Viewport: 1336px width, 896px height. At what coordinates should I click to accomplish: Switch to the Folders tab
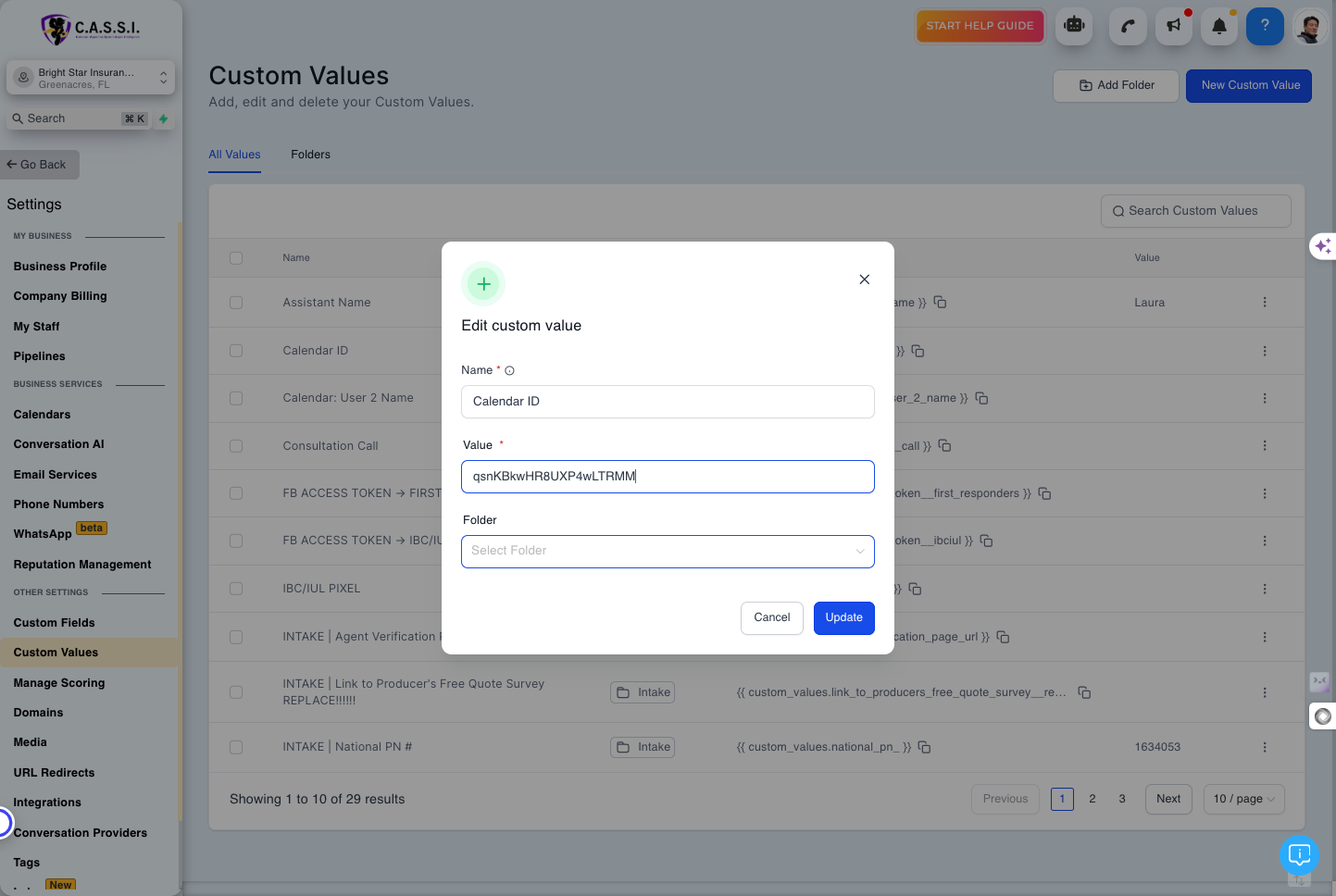(x=310, y=155)
